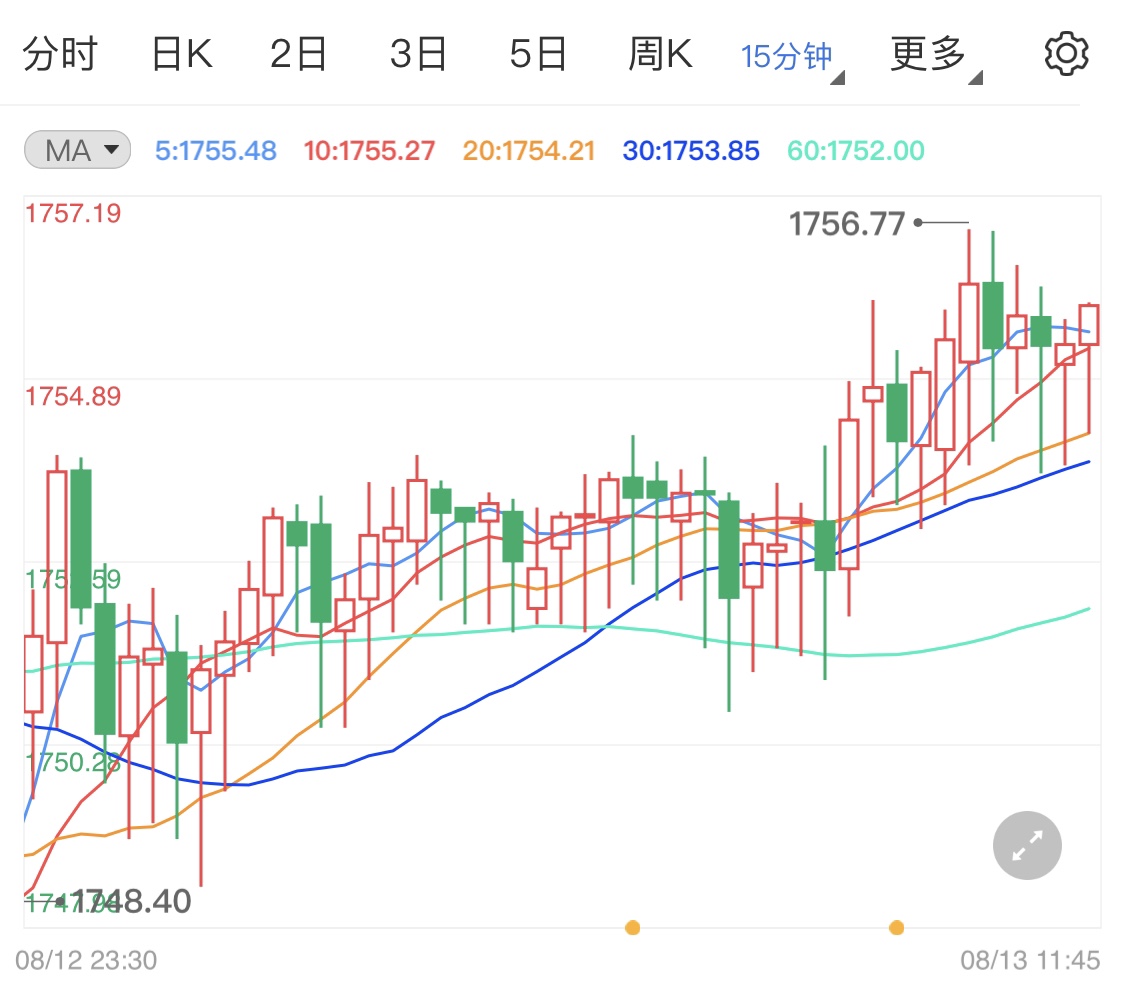
Task: Click the left orange timeline dot
Action: click(x=632, y=928)
